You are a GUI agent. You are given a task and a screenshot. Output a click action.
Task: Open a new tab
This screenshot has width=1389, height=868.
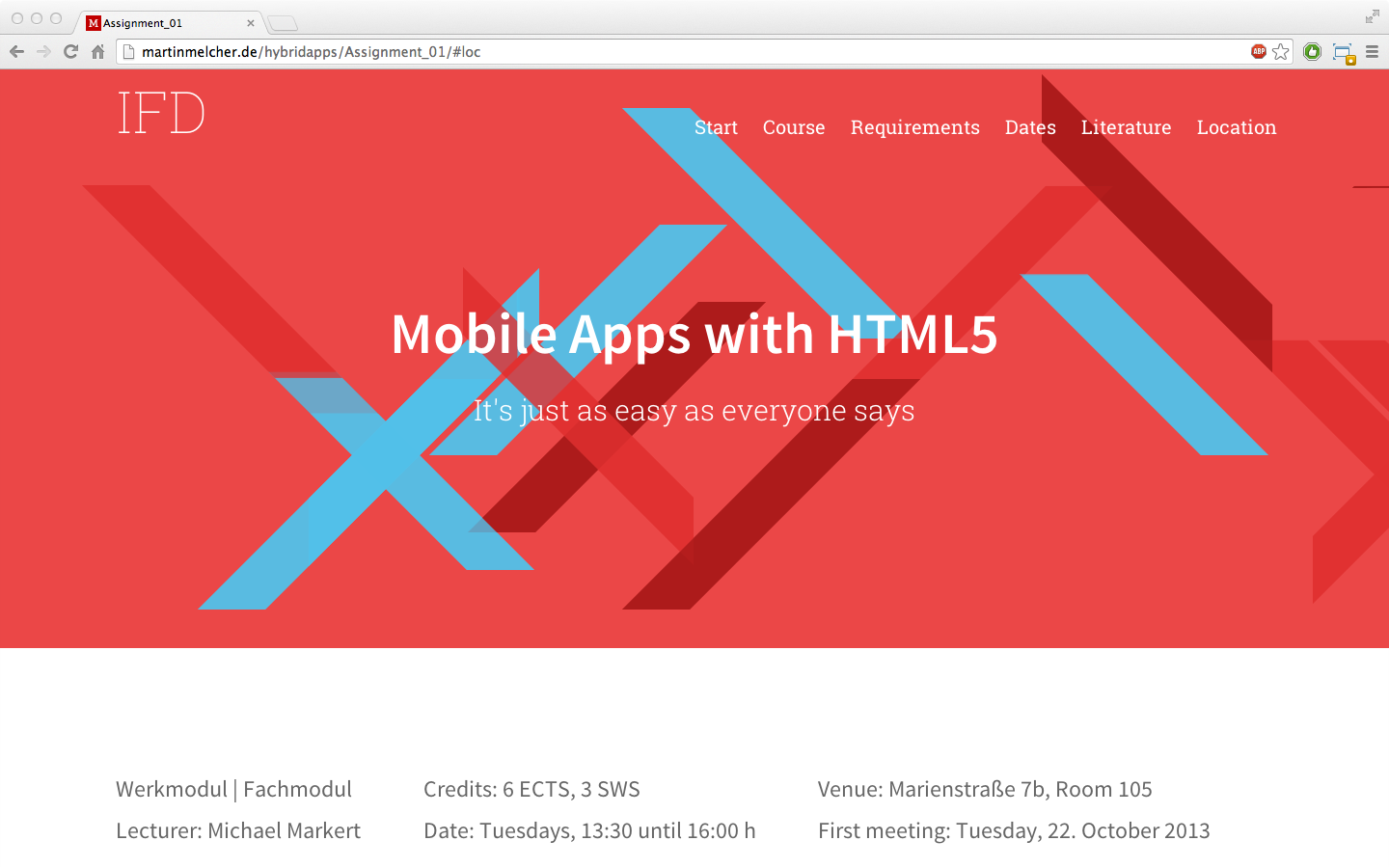pyautogui.click(x=283, y=23)
